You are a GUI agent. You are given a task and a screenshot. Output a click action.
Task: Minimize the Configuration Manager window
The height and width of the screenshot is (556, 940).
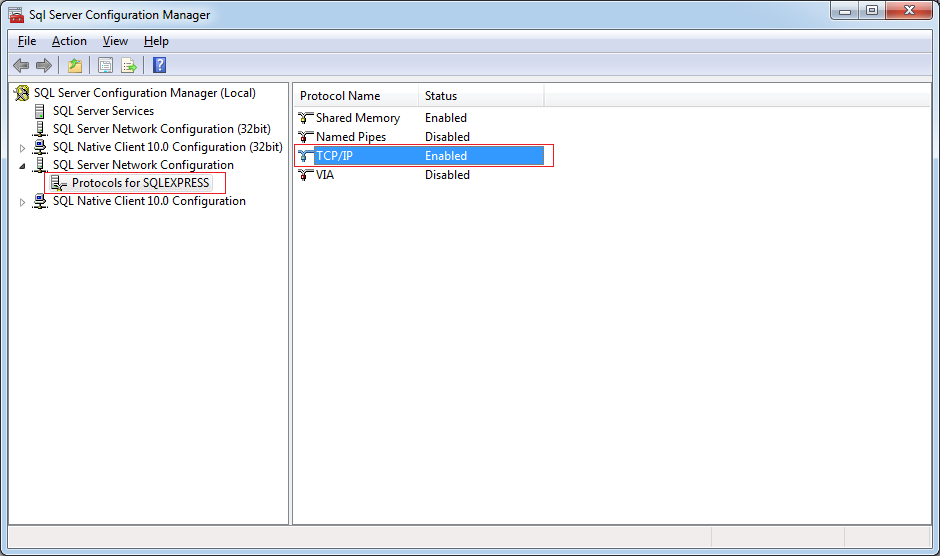click(845, 11)
